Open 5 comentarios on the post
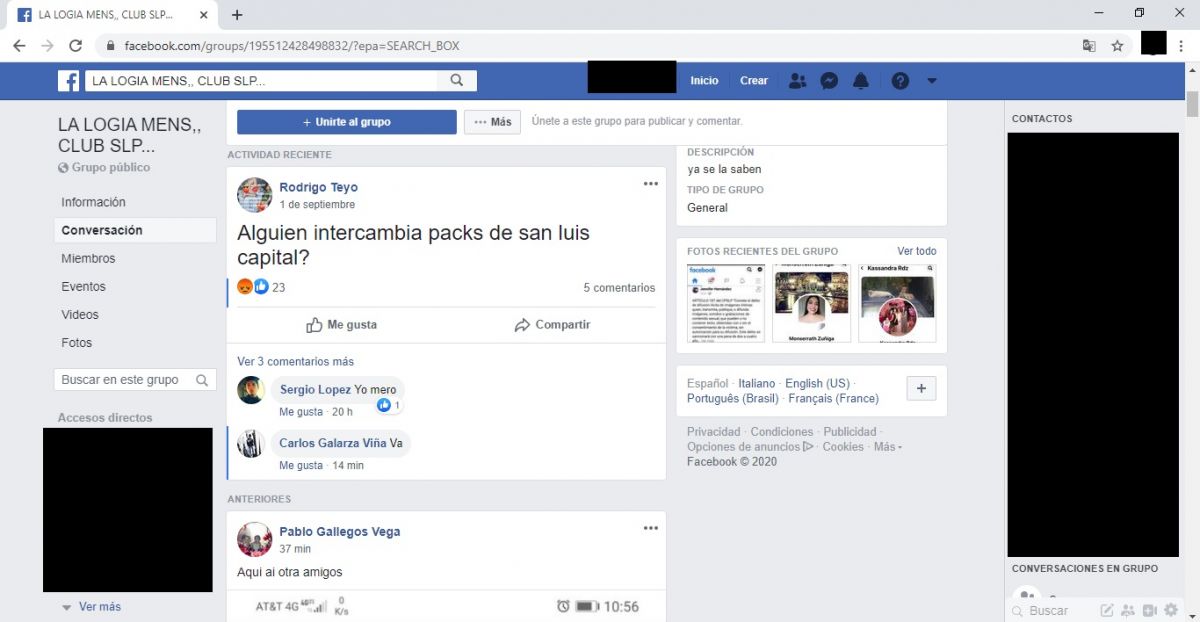This screenshot has width=1200, height=622. pos(619,288)
